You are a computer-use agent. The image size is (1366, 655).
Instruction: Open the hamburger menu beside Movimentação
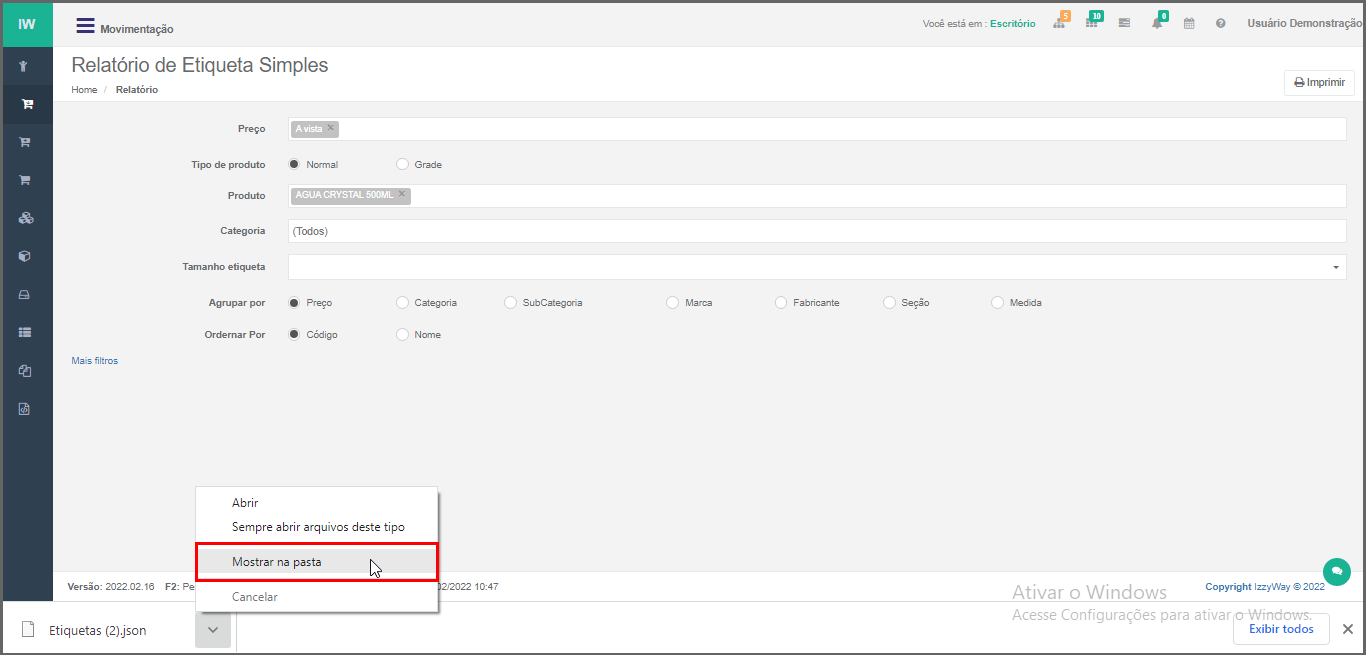(x=86, y=26)
